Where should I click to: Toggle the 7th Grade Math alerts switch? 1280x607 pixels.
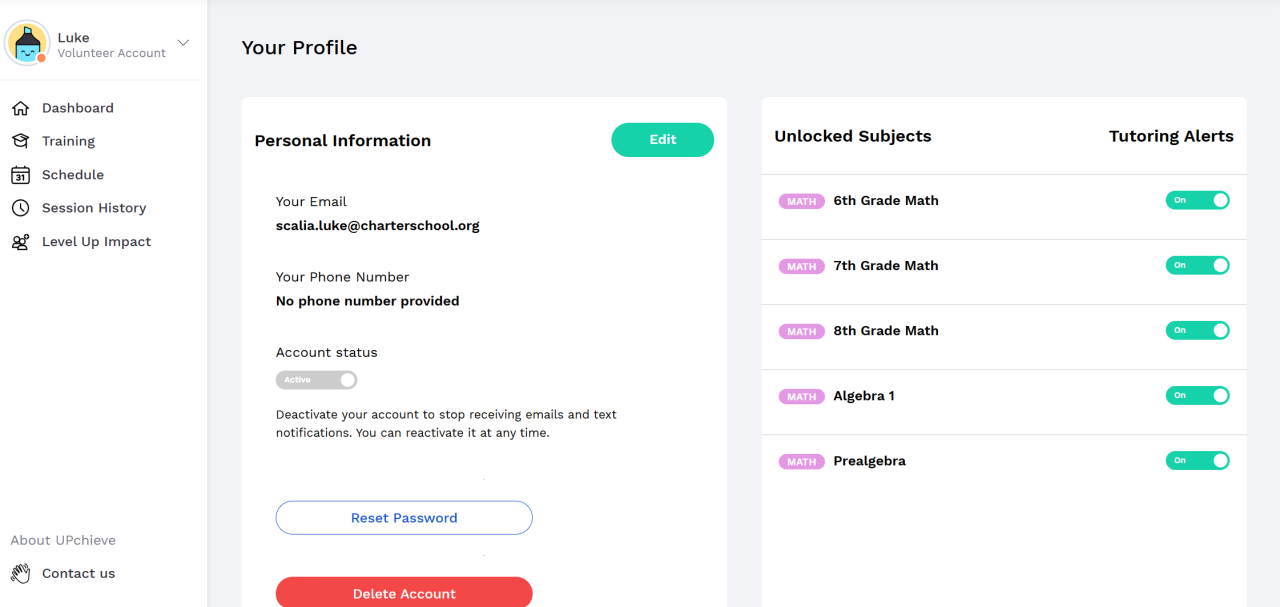1197,266
